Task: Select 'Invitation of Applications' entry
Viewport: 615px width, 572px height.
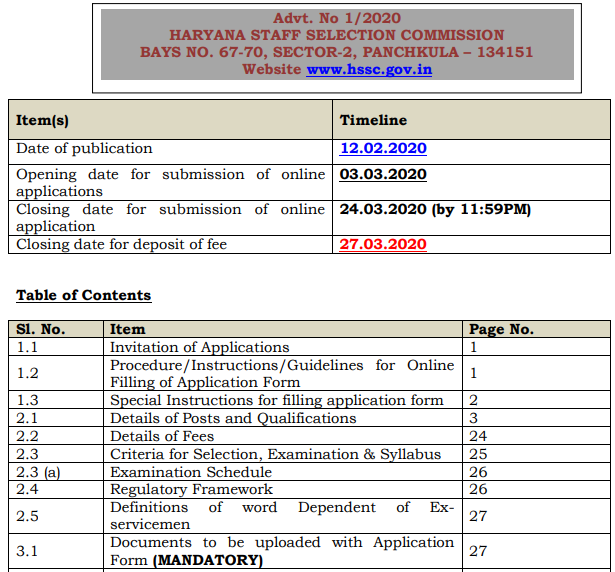Action: click(x=200, y=347)
